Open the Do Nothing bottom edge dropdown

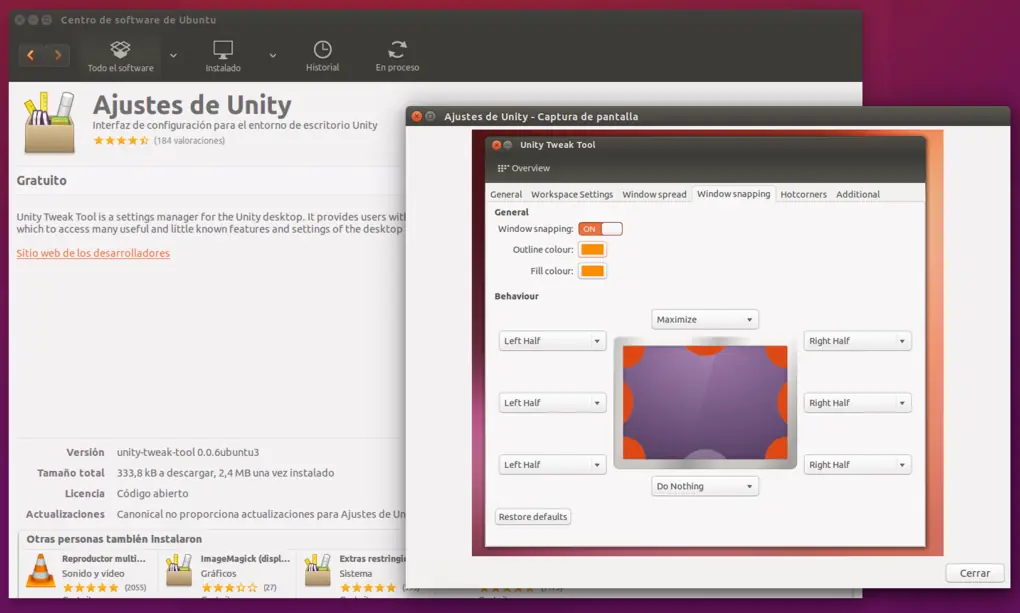click(705, 486)
